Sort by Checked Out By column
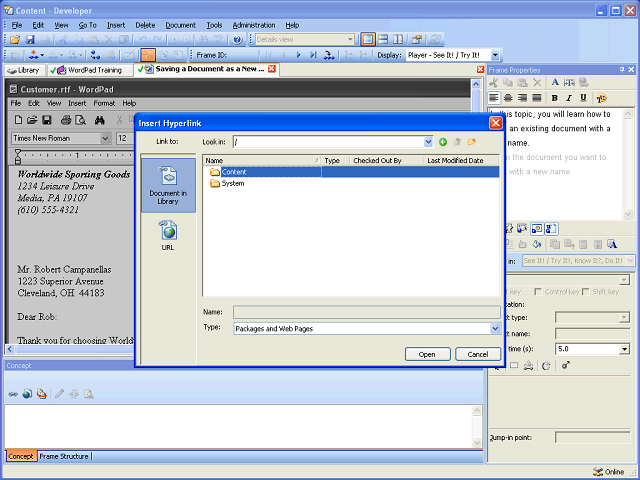 (x=386, y=161)
